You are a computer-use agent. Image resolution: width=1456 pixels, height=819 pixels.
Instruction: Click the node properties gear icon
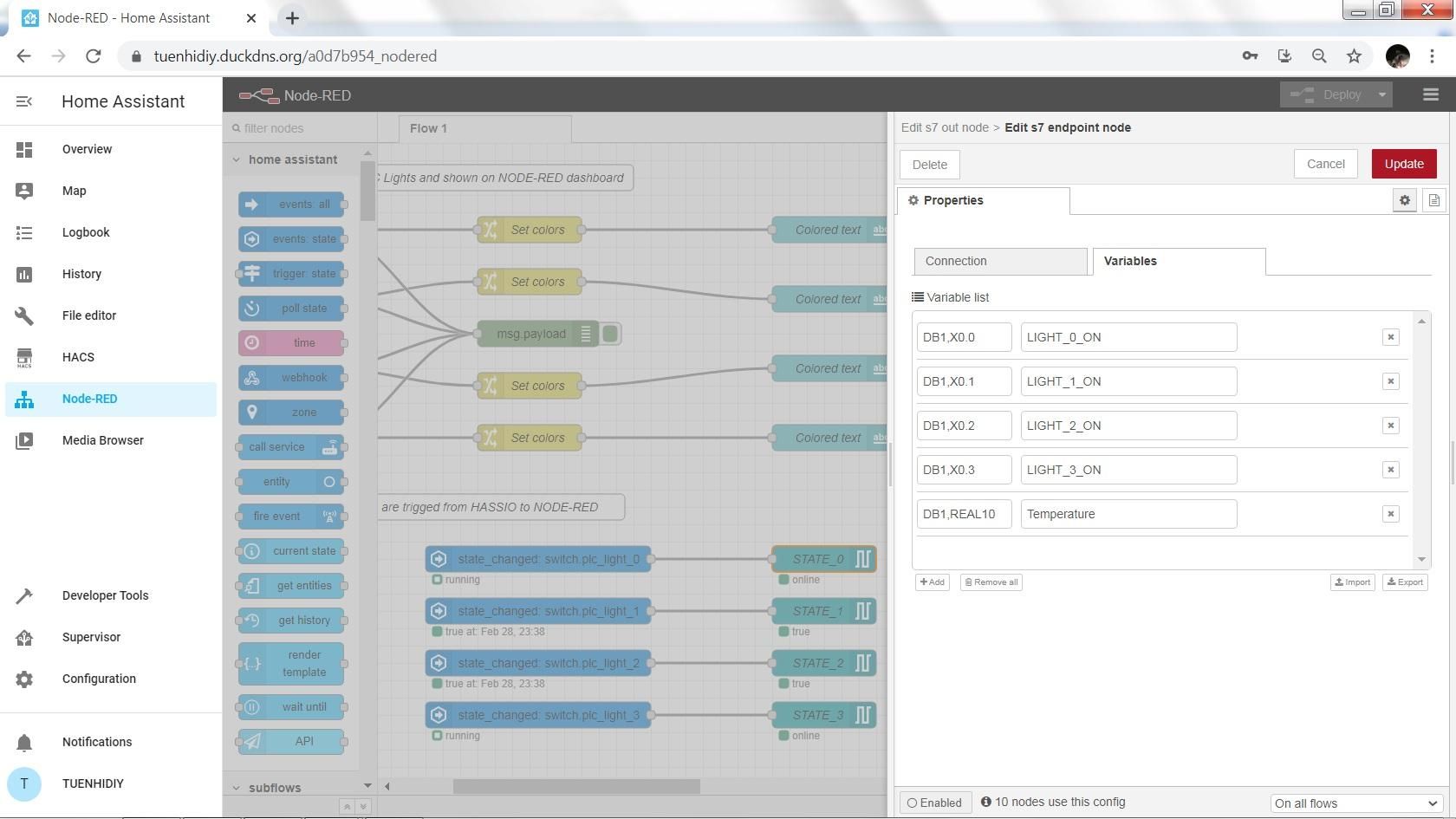click(x=1404, y=200)
